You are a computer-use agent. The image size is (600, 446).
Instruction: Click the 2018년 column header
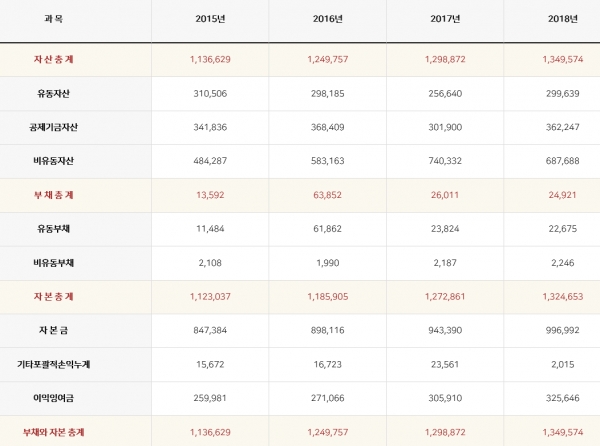pos(560,19)
